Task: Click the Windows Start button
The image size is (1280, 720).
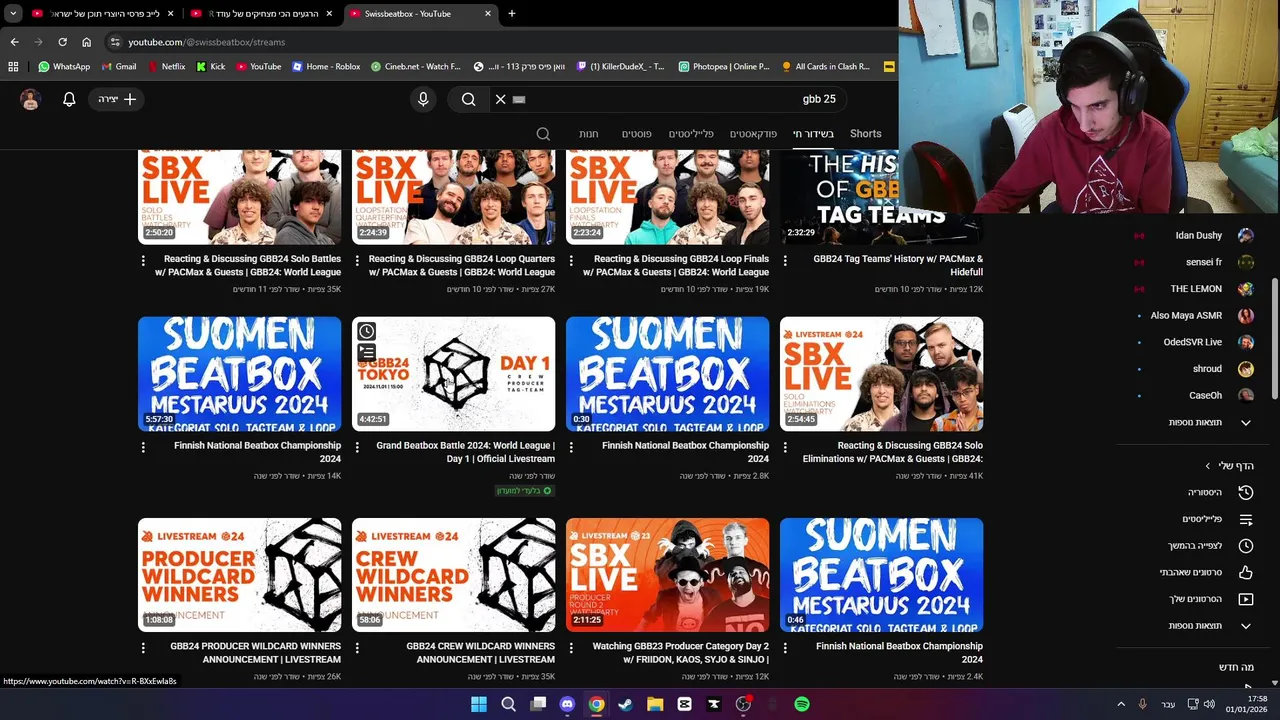Action: point(479,704)
